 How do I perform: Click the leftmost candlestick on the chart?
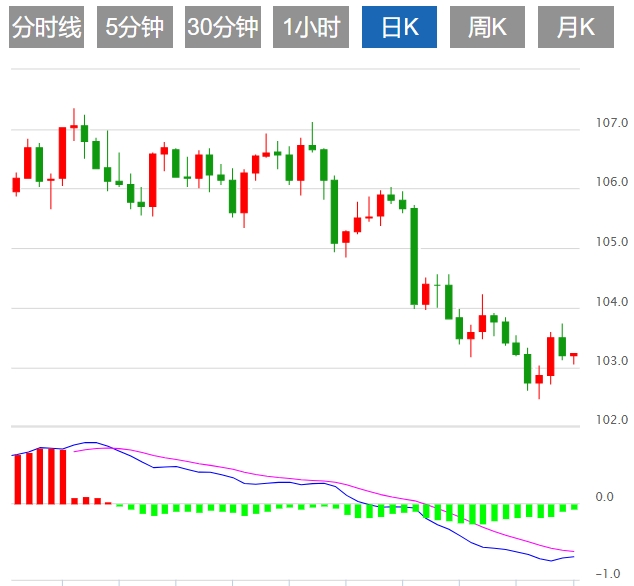pyautogui.click(x=16, y=184)
